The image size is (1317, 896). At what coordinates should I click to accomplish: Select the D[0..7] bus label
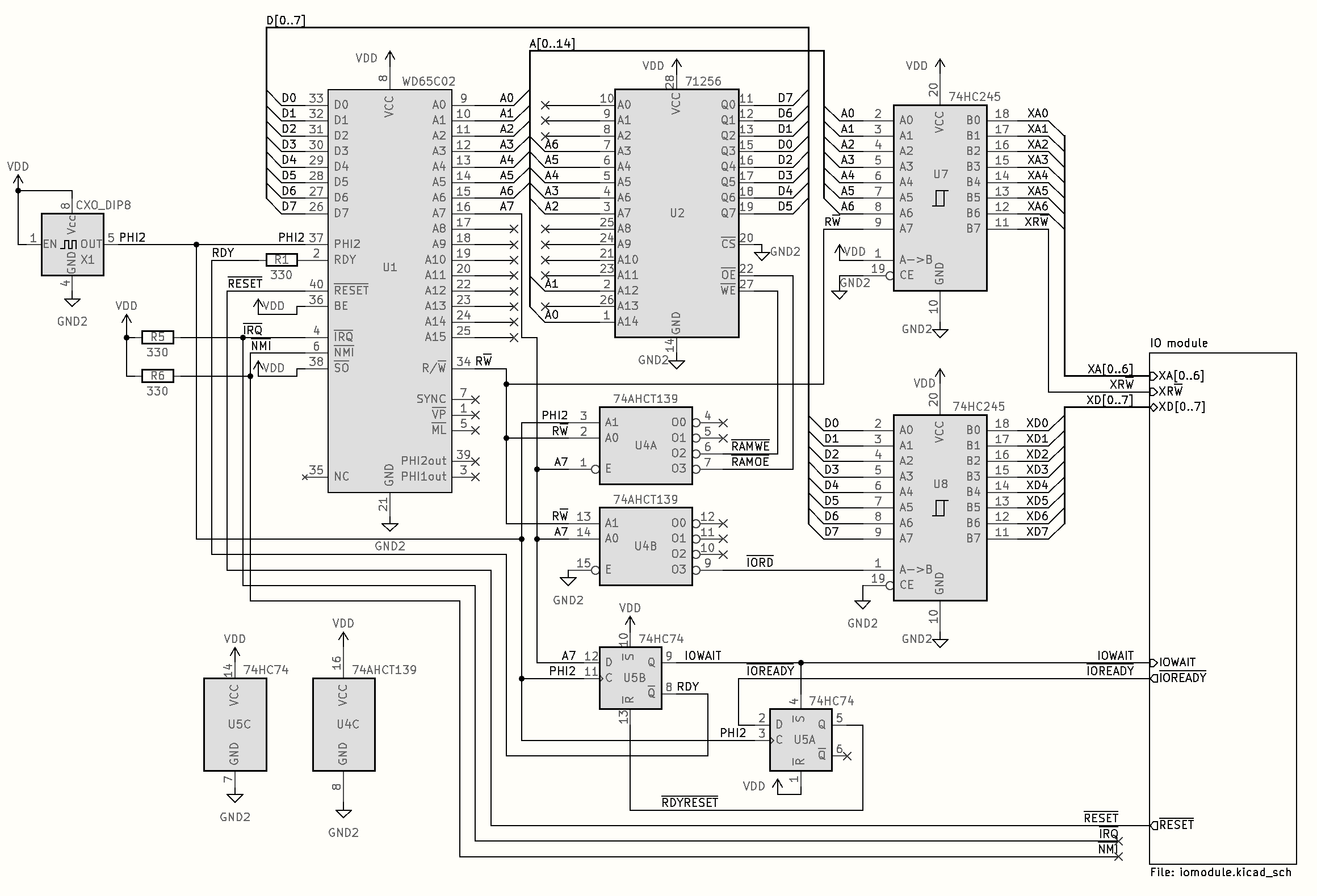tap(286, 21)
